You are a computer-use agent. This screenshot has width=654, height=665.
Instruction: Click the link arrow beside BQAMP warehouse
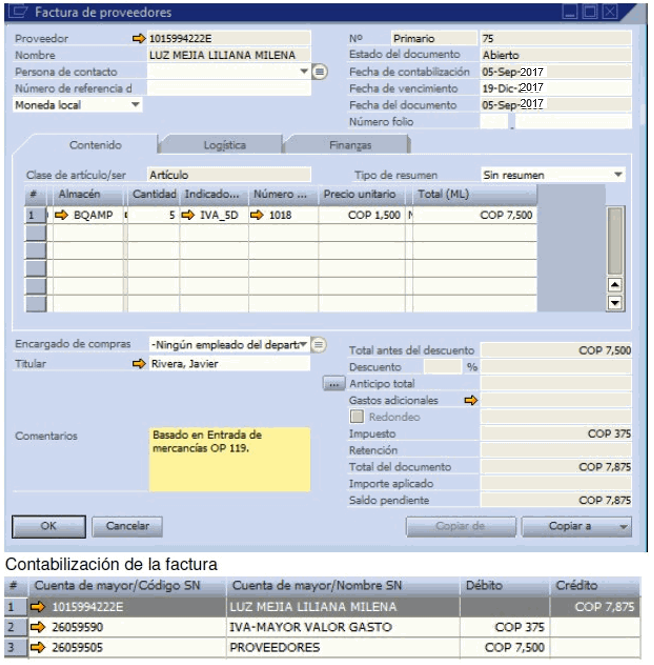[x=61, y=215]
